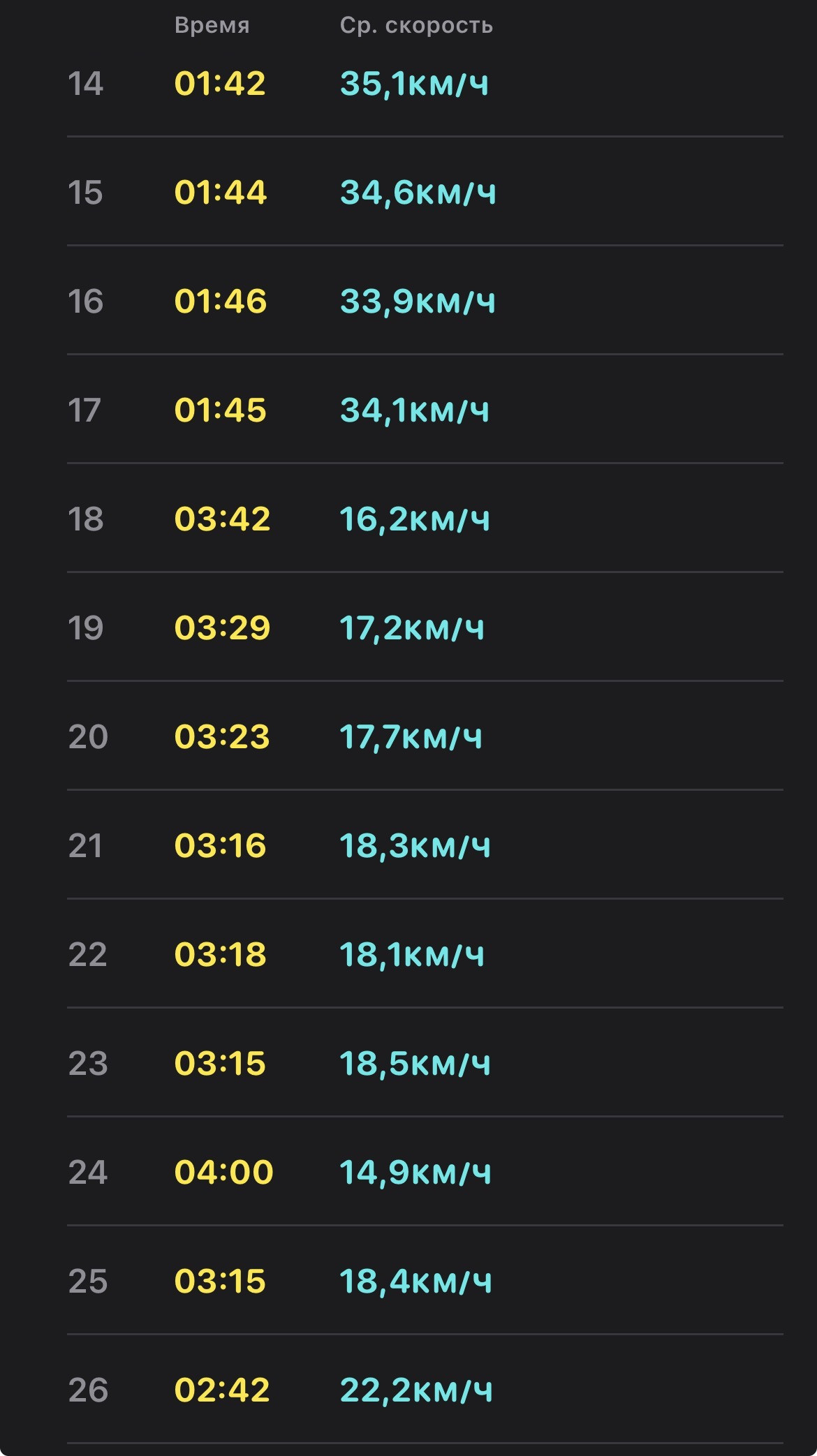Open split 14 row
This screenshot has height=1456, width=817.
point(425,84)
